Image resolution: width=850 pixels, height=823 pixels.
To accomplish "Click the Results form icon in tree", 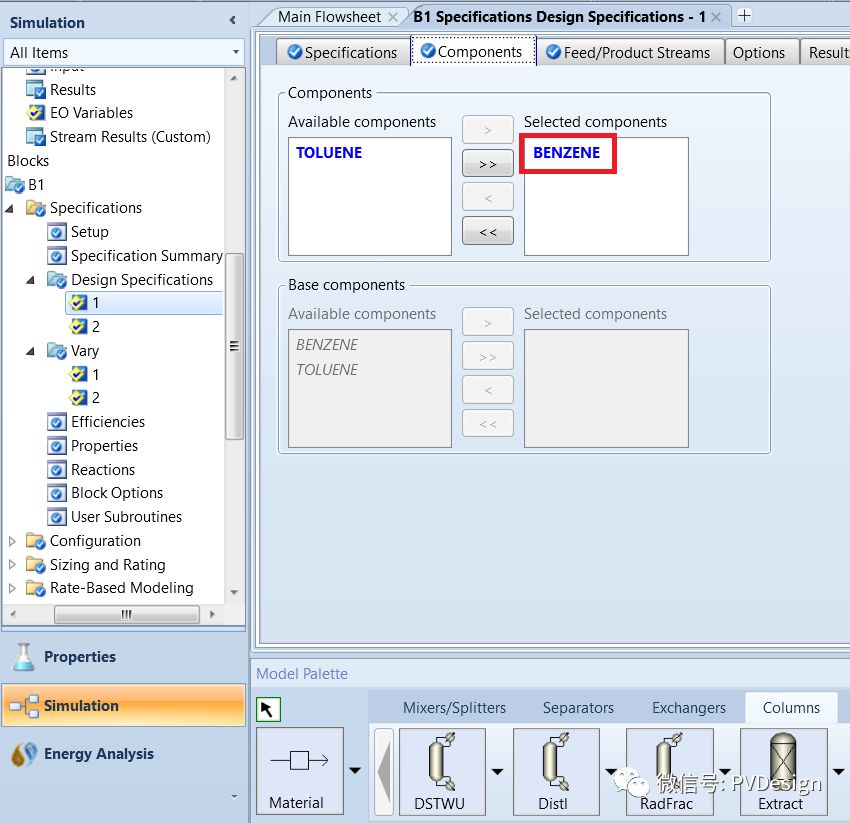I will [x=36, y=89].
